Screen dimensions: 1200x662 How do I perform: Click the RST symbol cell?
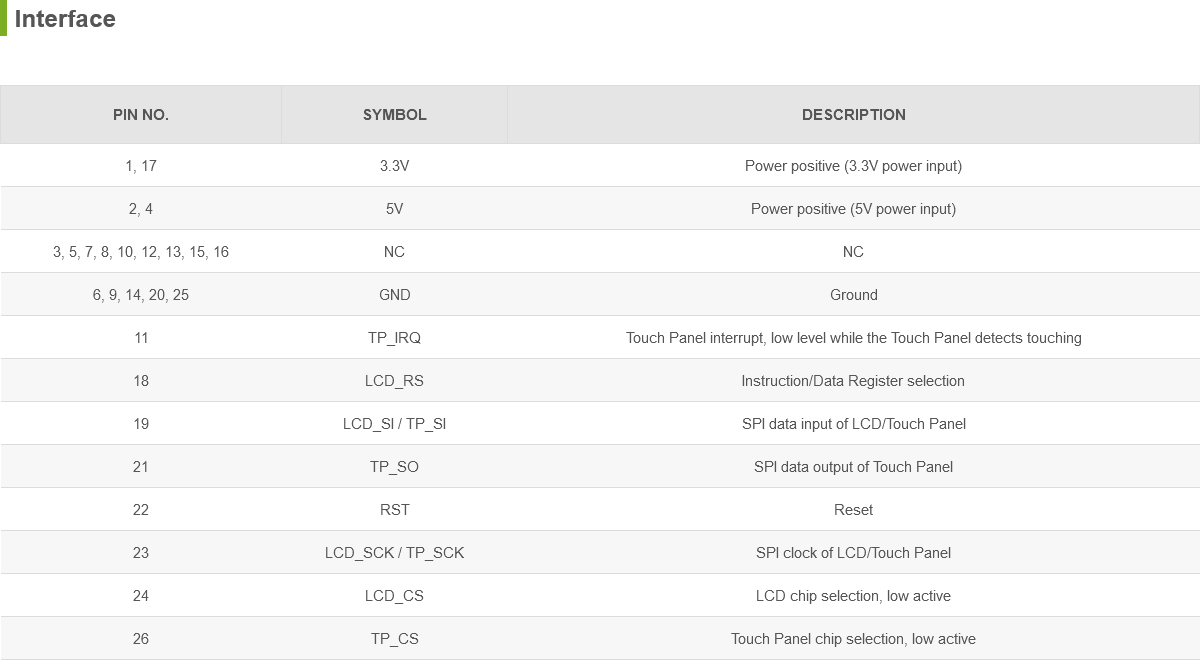pos(394,510)
